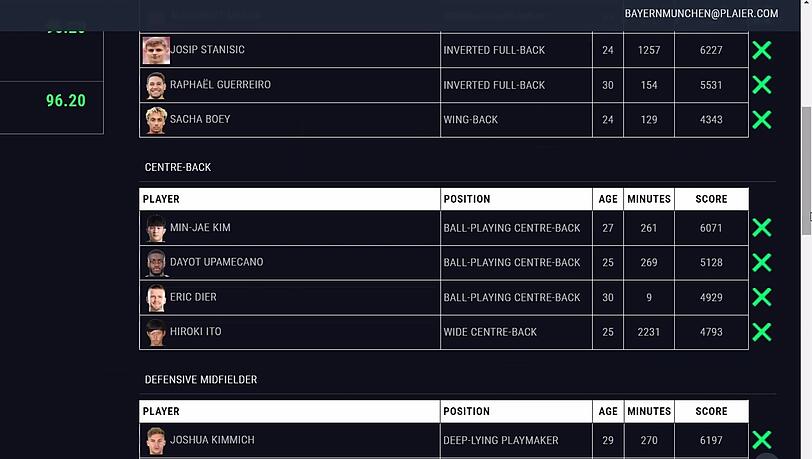This screenshot has height=459, width=812.
Task: Remove Joshua Kimmich with green X icon
Action: click(762, 440)
